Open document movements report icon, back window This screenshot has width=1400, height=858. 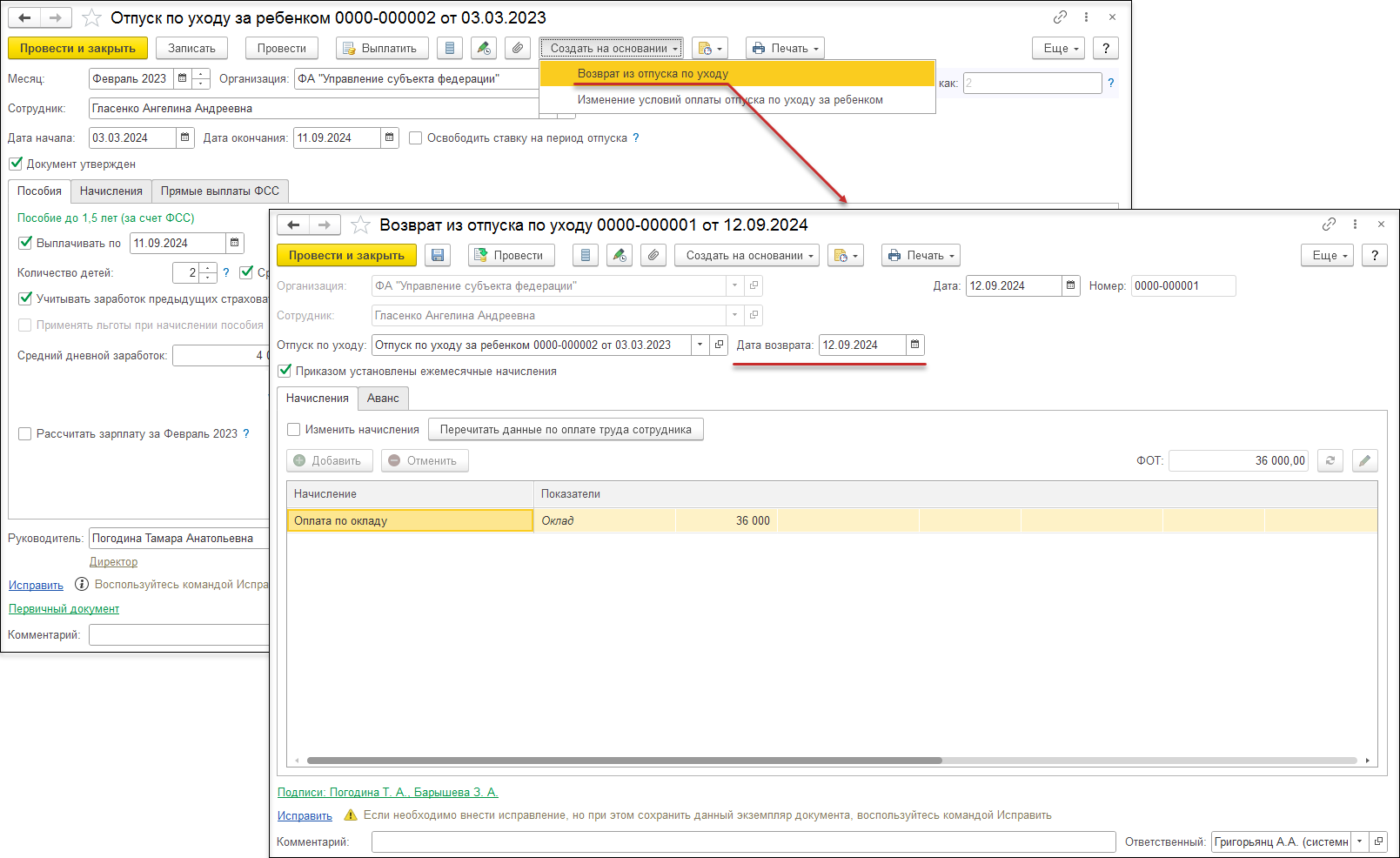pyautogui.click(x=450, y=49)
